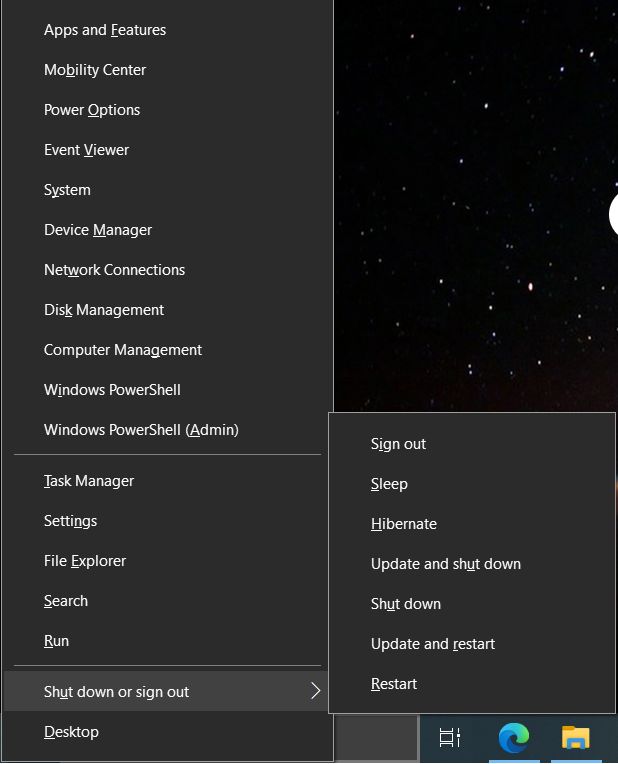Viewport: 618px width, 764px height.
Task: Open Computer Management
Action: (x=167, y=350)
